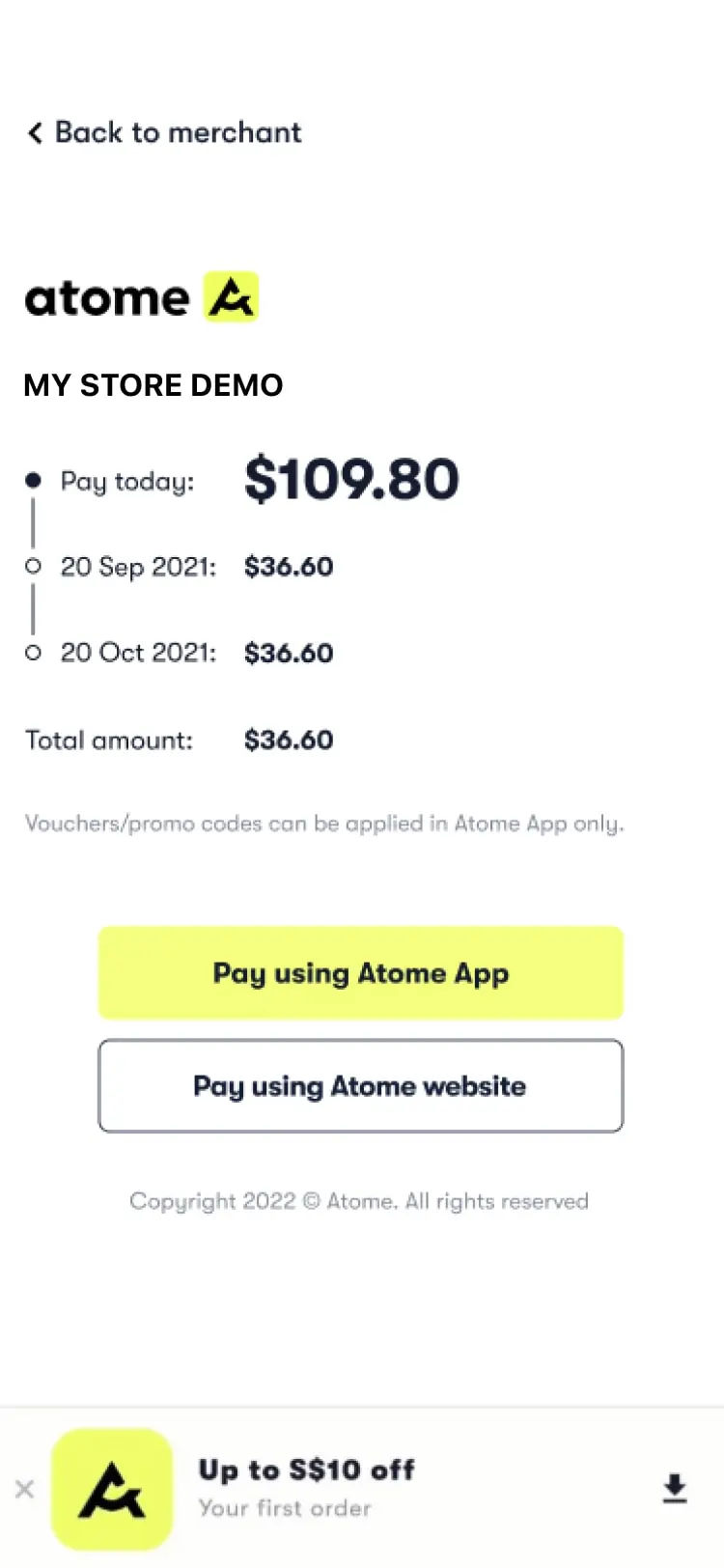Viewport: 724px width, 1568px height.
Task: Click the vouchers and promo codes notice
Action: pos(324,824)
